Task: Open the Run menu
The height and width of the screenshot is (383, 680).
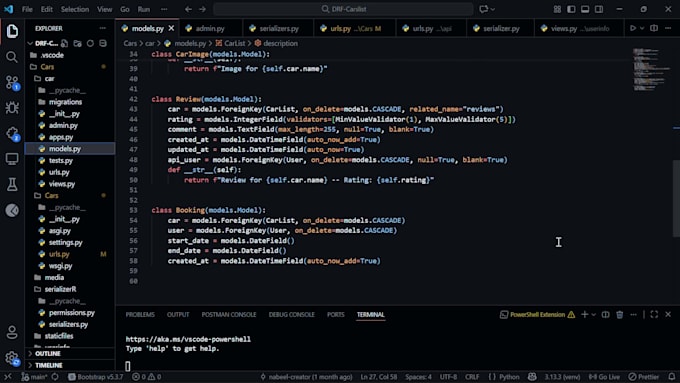Action: pyautogui.click(x=144, y=9)
